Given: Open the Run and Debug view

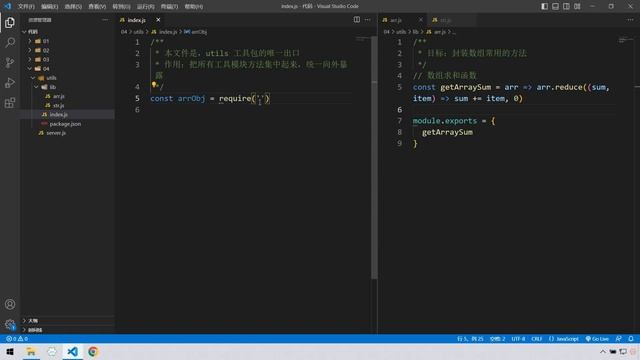Looking at the screenshot, I should point(10,82).
